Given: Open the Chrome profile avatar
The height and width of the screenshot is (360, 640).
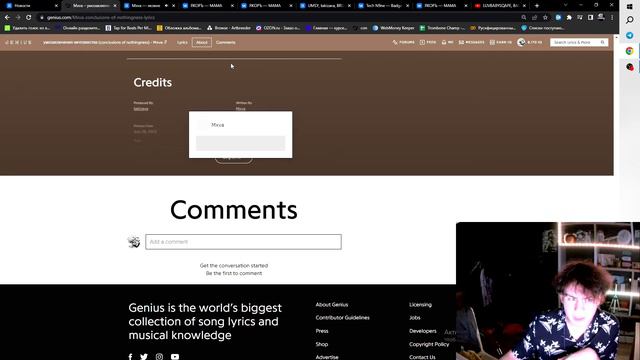Looking at the screenshot, I should click(x=601, y=17).
